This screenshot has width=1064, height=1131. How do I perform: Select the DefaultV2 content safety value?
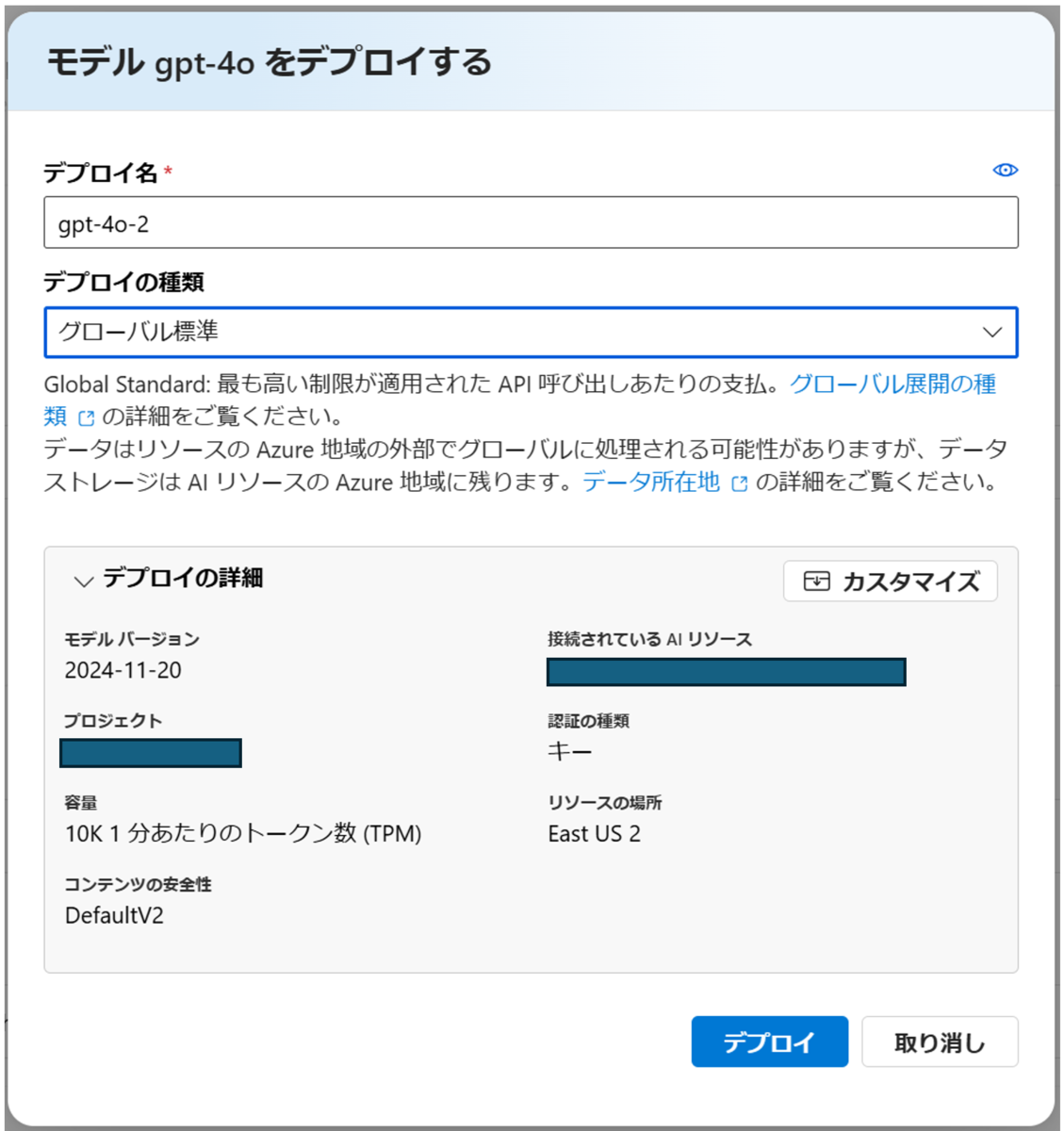pos(114,915)
